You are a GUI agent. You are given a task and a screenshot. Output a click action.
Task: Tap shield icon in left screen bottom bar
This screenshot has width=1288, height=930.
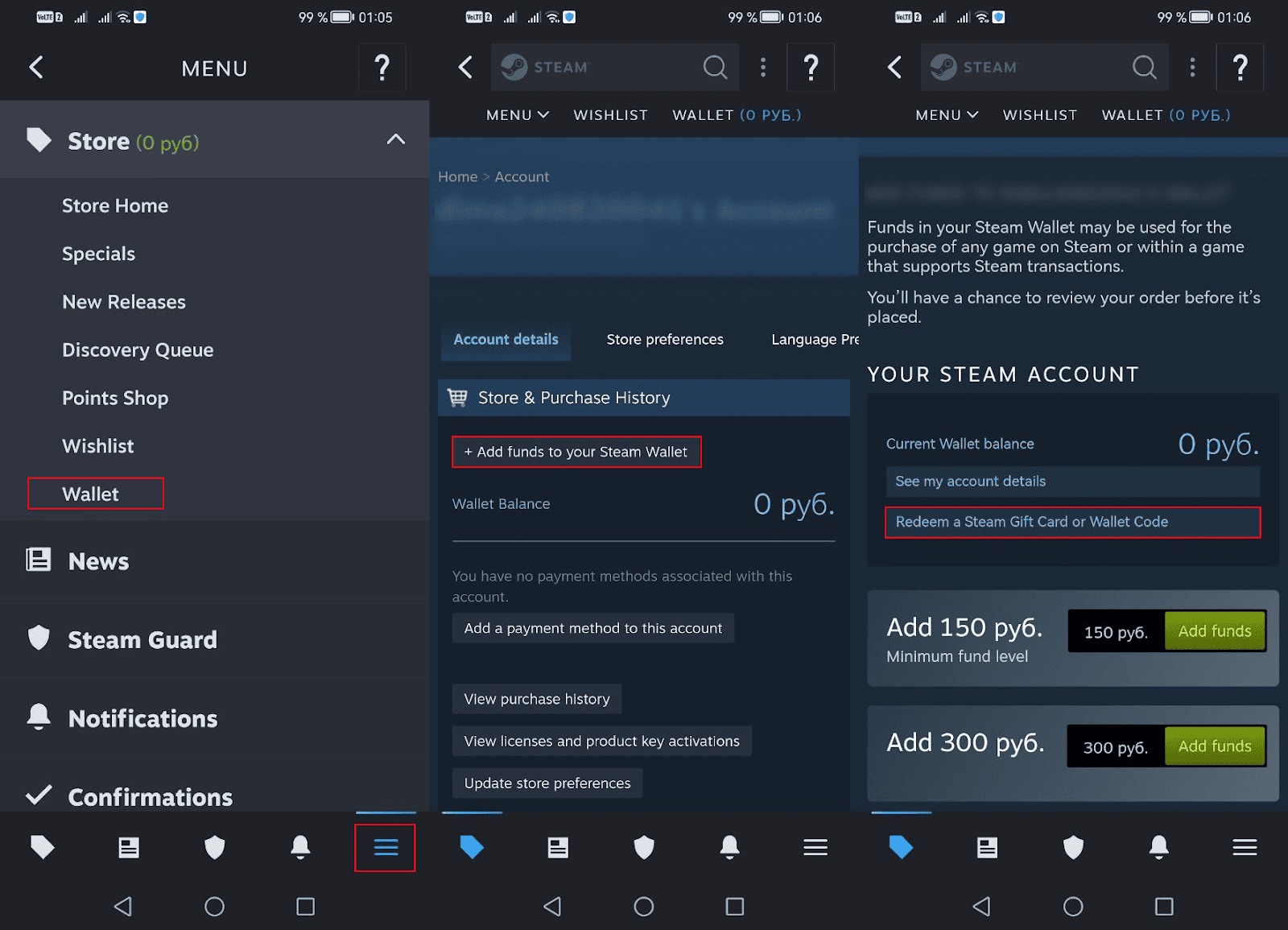215,847
